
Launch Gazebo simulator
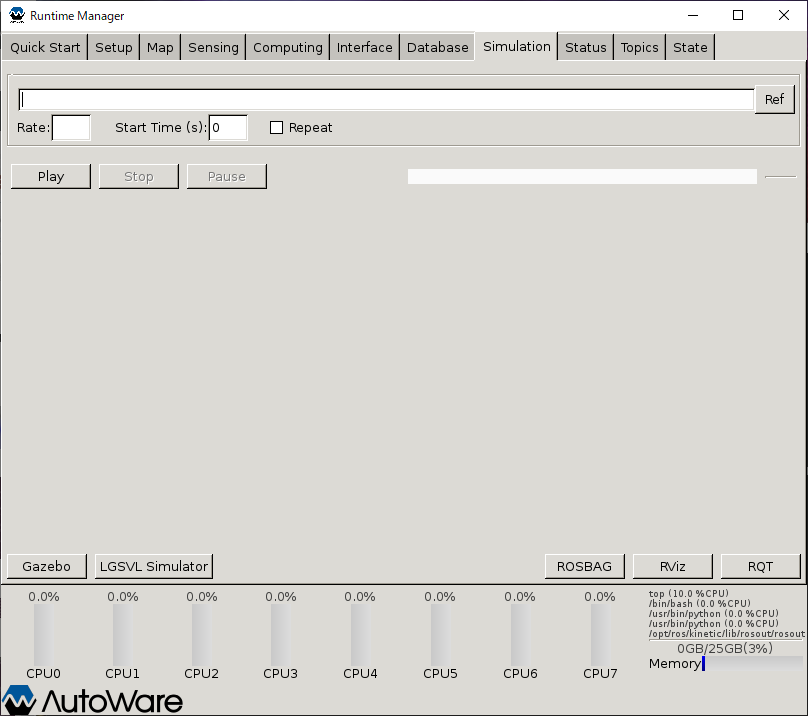46,567
